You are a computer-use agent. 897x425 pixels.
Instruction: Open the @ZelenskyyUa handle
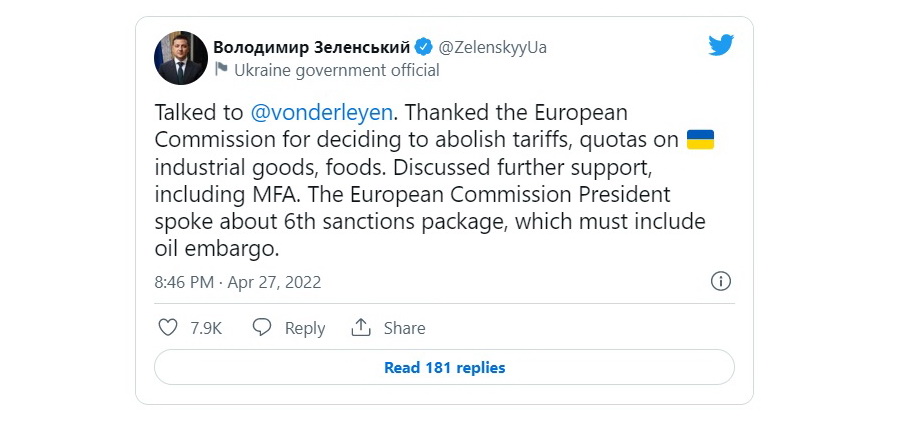[493, 47]
